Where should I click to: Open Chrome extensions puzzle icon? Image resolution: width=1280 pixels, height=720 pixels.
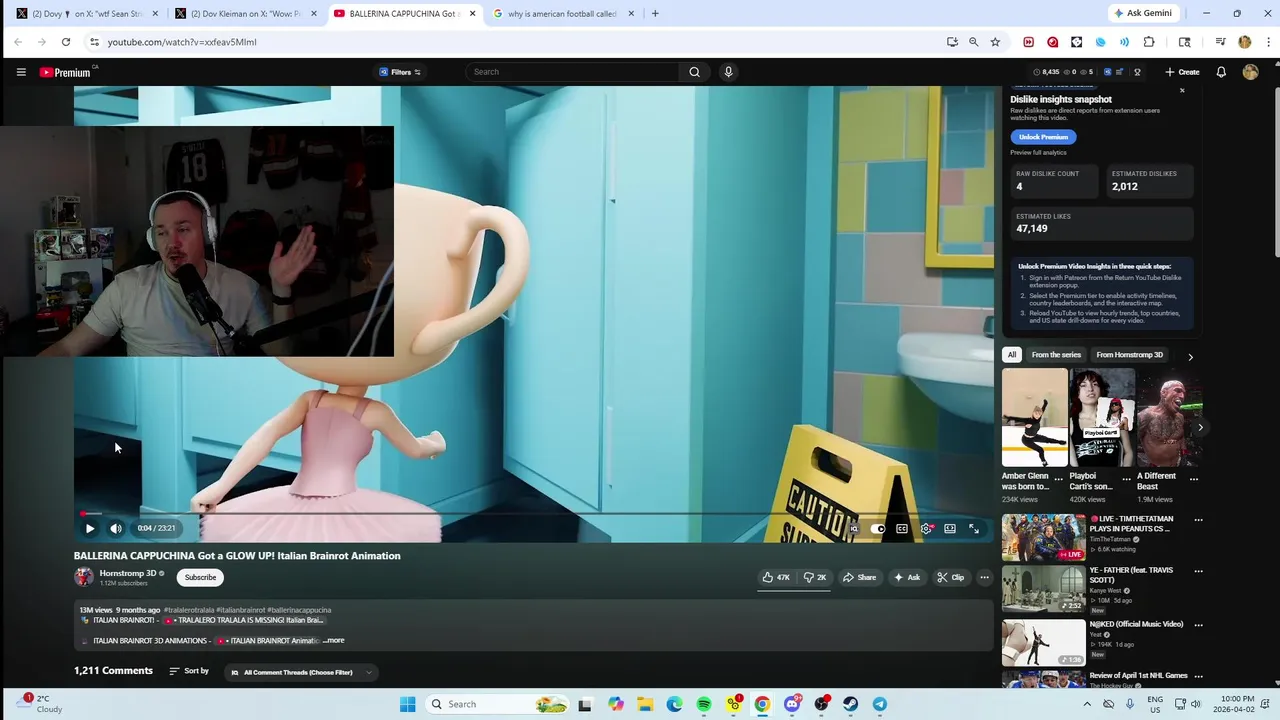point(1149,42)
